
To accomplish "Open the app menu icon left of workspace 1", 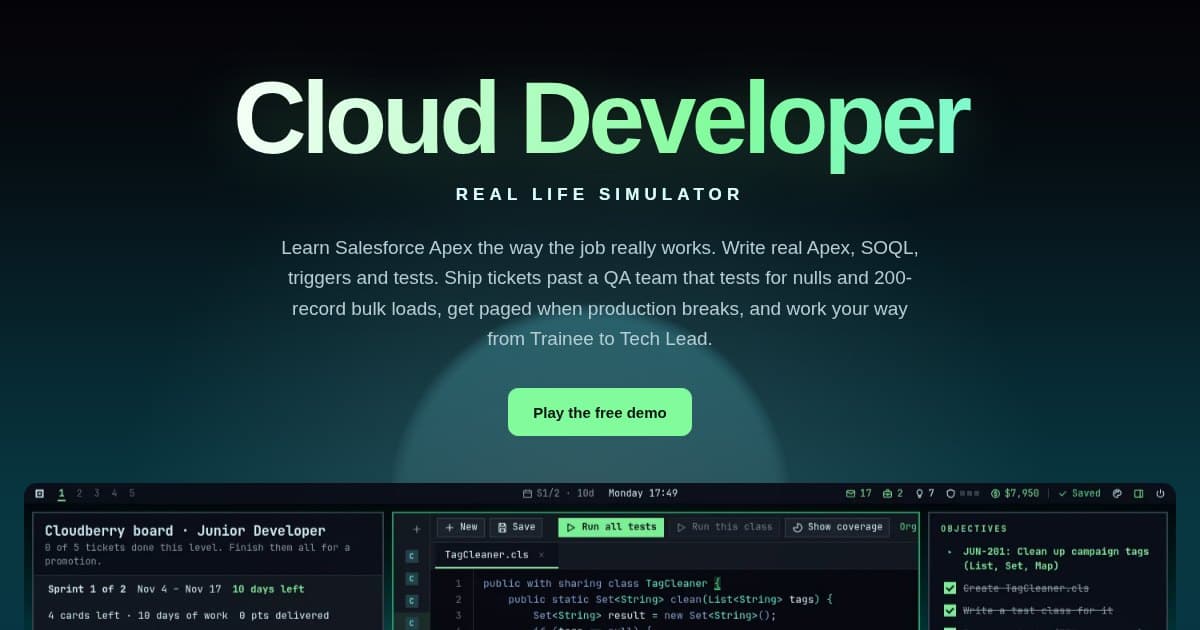I will [40, 493].
